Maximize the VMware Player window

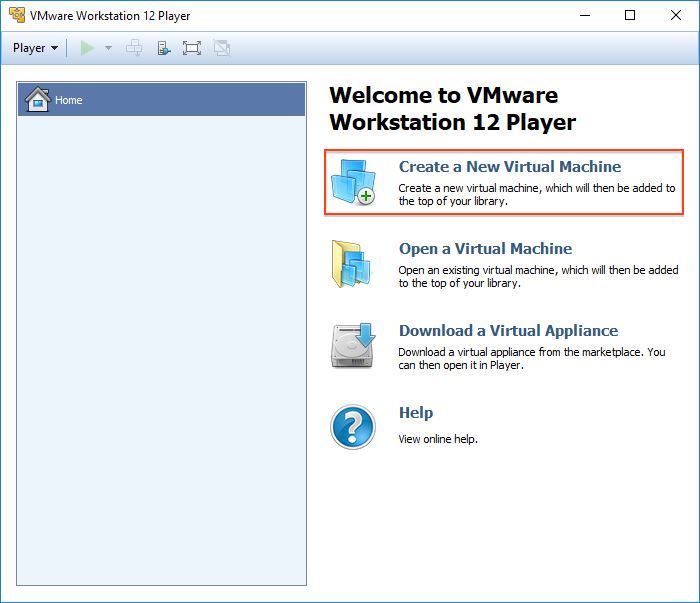(x=630, y=15)
